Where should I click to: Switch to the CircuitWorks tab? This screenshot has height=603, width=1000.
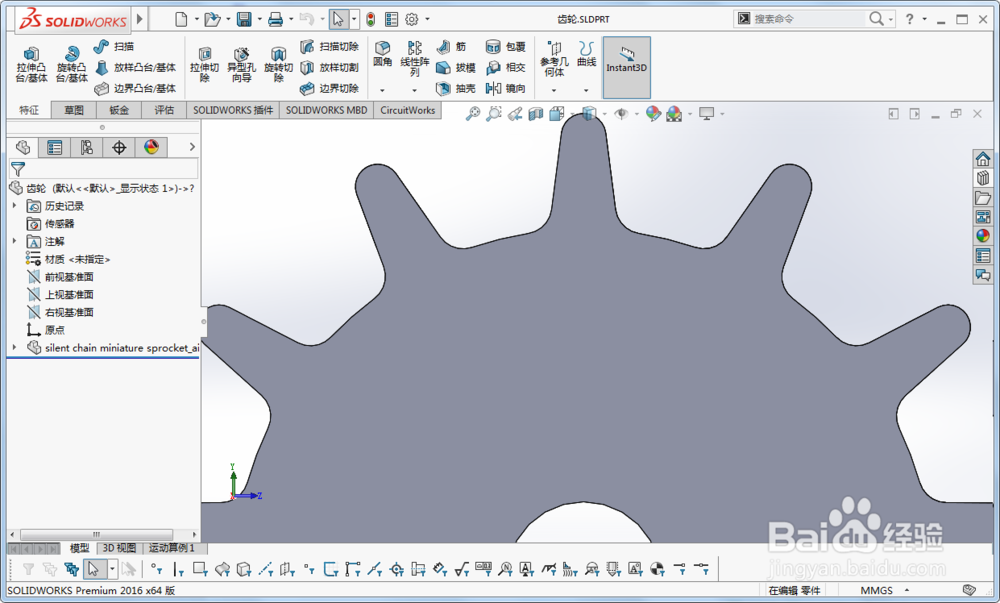pyautogui.click(x=408, y=110)
